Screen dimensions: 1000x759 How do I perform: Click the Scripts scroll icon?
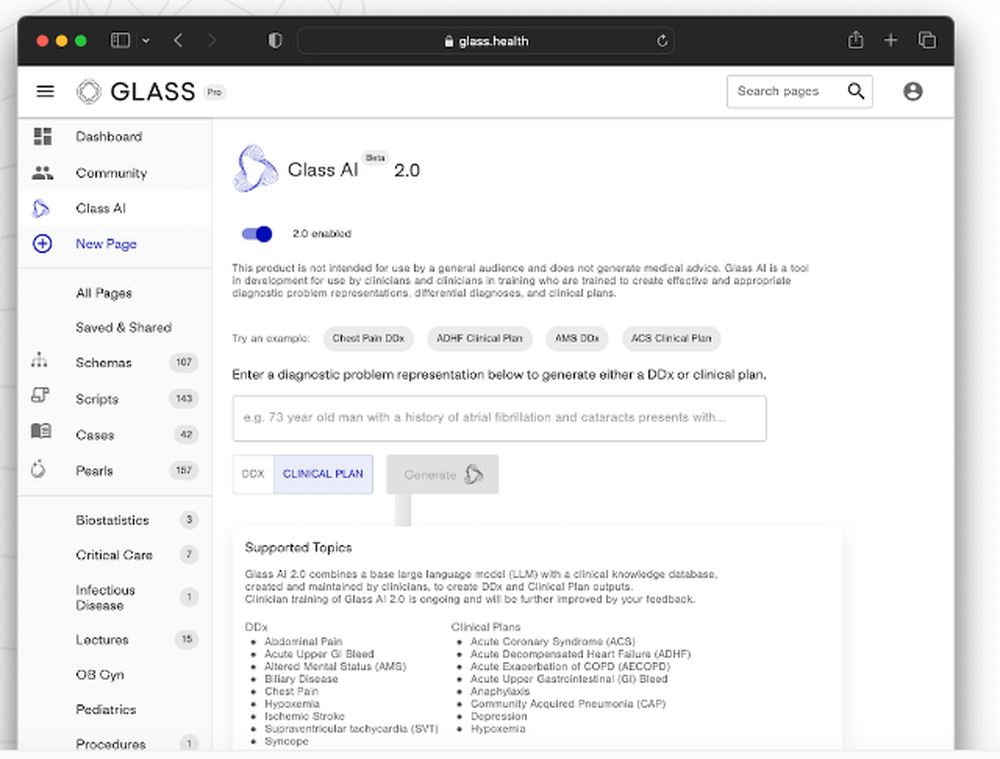tap(40, 395)
